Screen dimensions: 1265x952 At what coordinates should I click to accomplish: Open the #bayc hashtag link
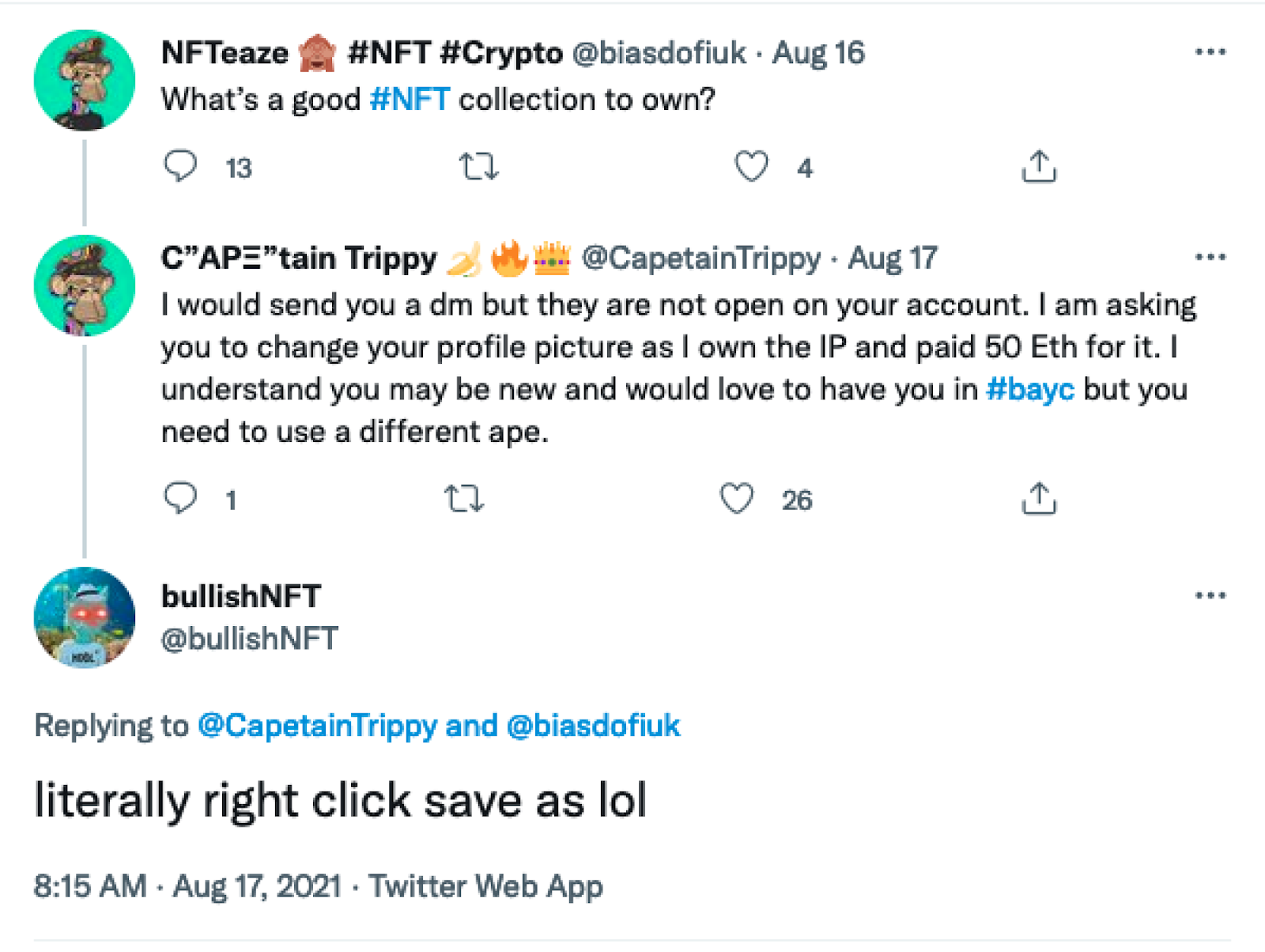(1030, 390)
